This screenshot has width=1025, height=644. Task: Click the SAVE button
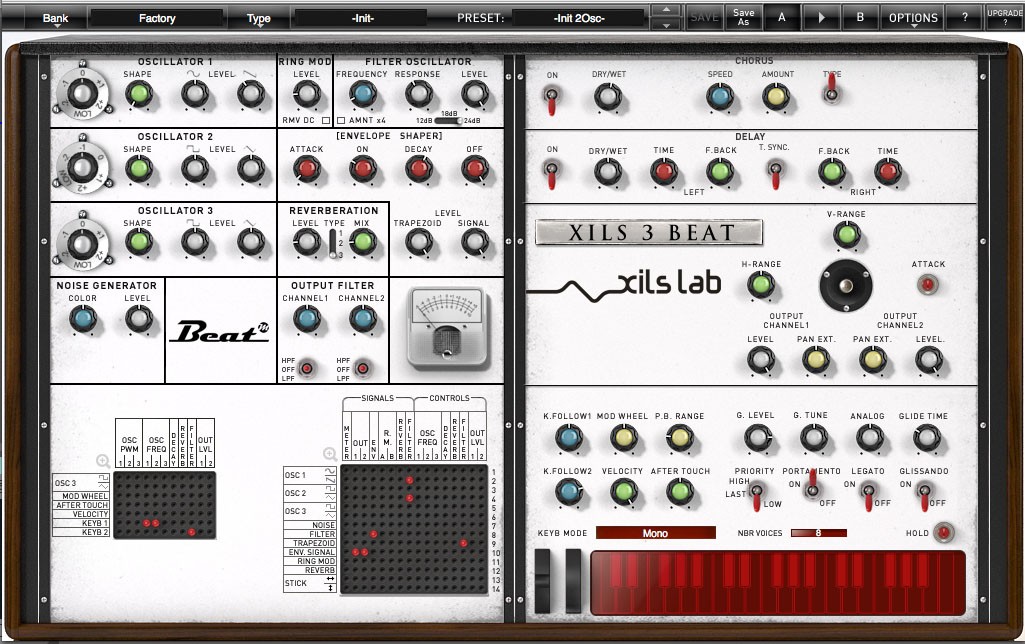click(704, 17)
